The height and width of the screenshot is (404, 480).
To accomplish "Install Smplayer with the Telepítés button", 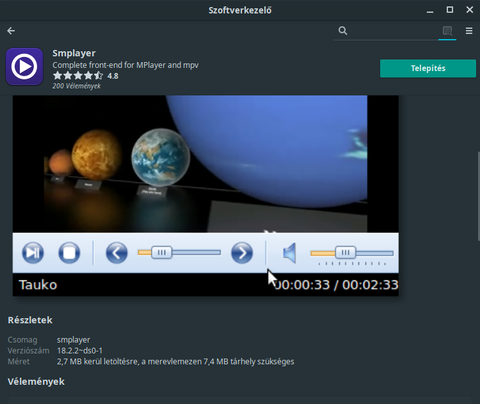I will [428, 68].
